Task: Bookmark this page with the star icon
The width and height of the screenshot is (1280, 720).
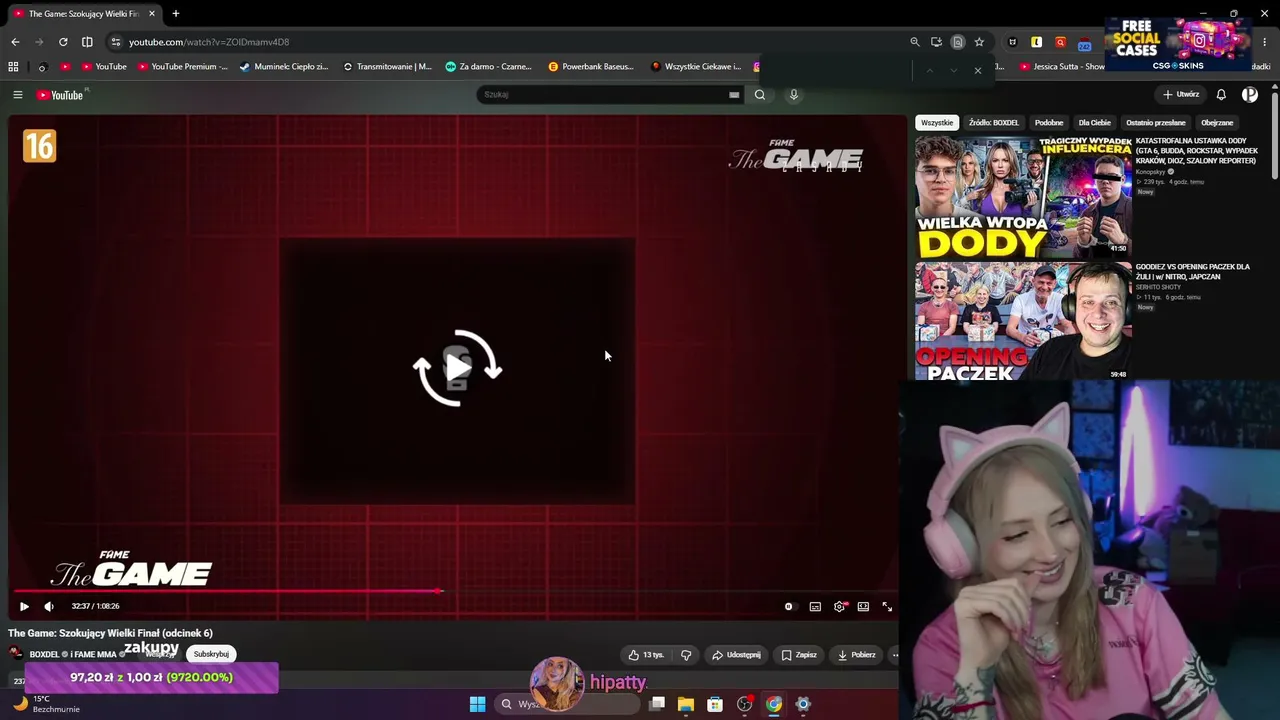Action: [x=979, y=42]
